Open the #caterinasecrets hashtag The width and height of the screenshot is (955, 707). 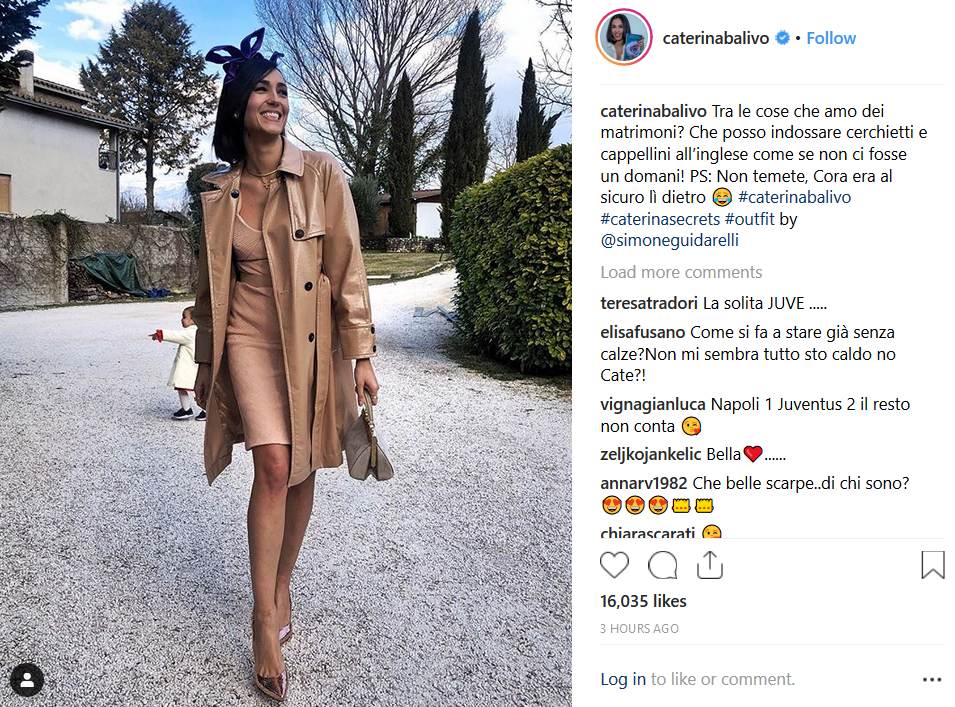click(x=660, y=219)
